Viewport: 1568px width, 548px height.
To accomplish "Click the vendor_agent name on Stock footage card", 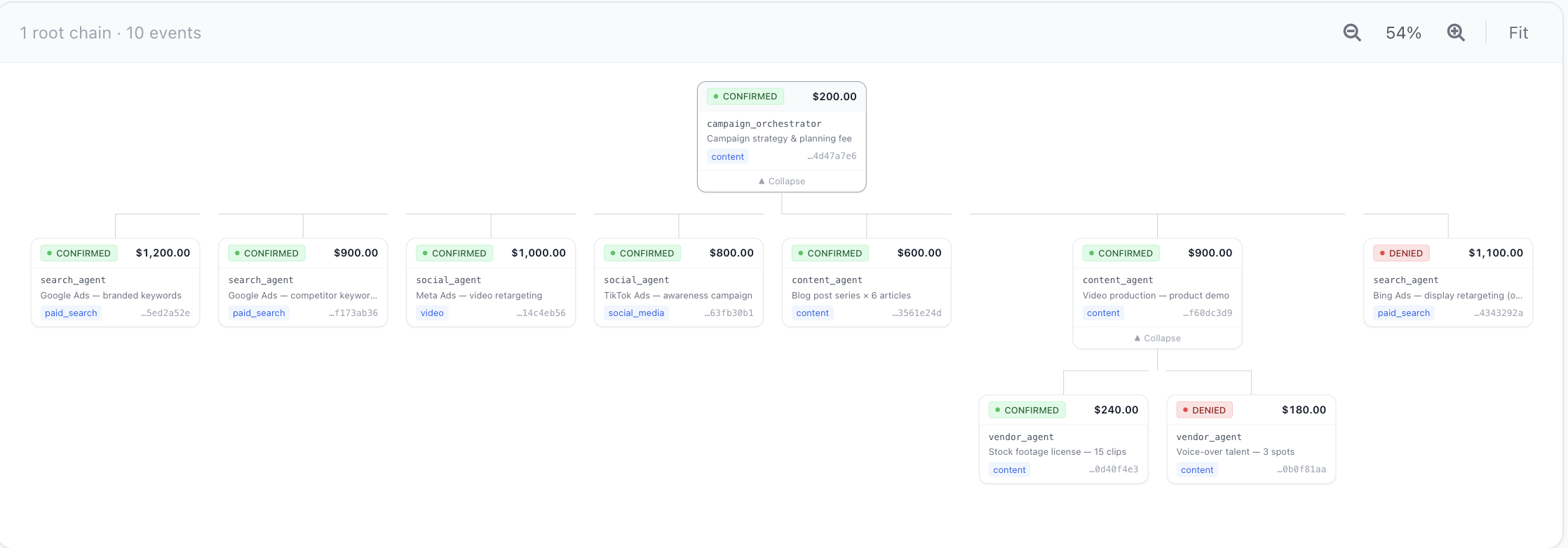I will tap(1021, 437).
